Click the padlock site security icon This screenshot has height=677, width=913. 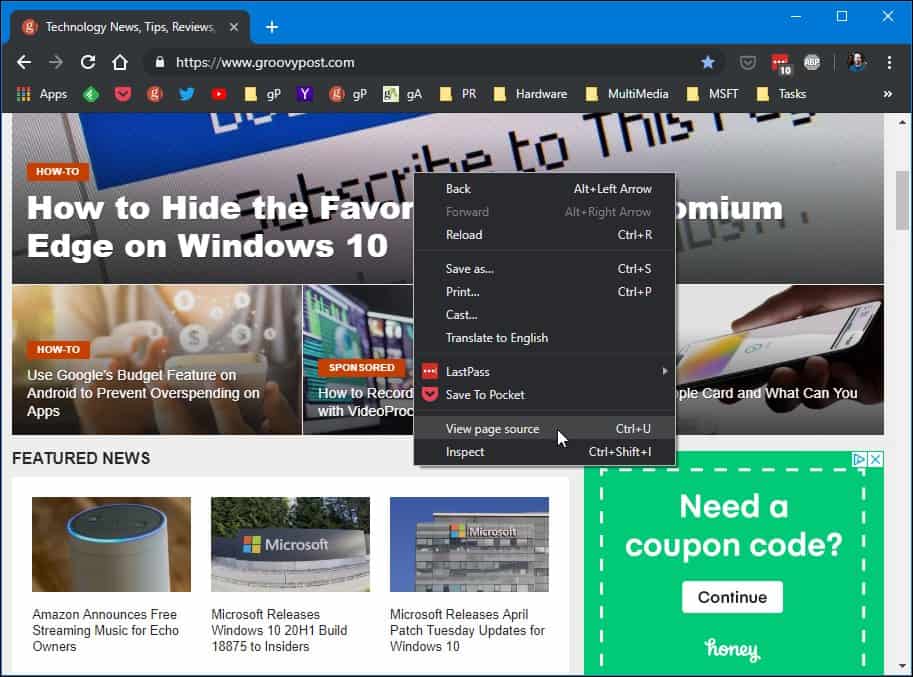point(160,62)
